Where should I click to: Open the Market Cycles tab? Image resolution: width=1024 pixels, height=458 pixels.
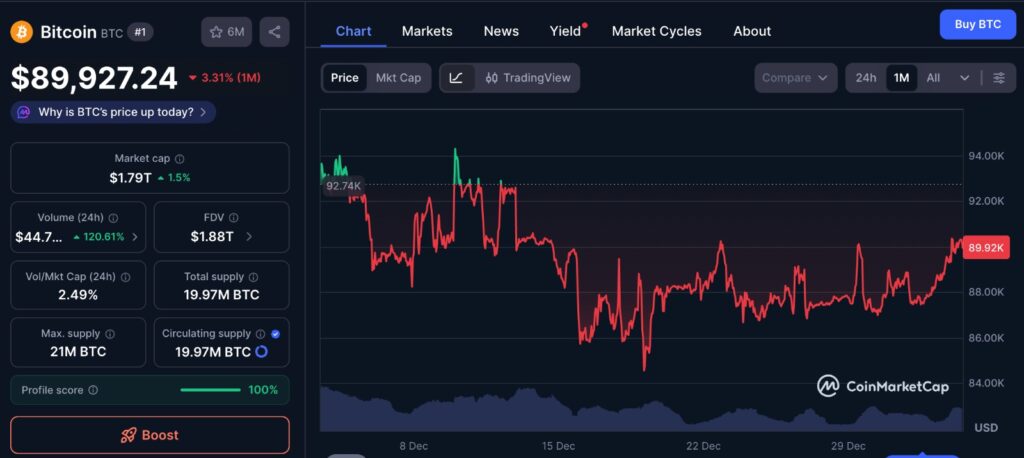click(x=656, y=31)
